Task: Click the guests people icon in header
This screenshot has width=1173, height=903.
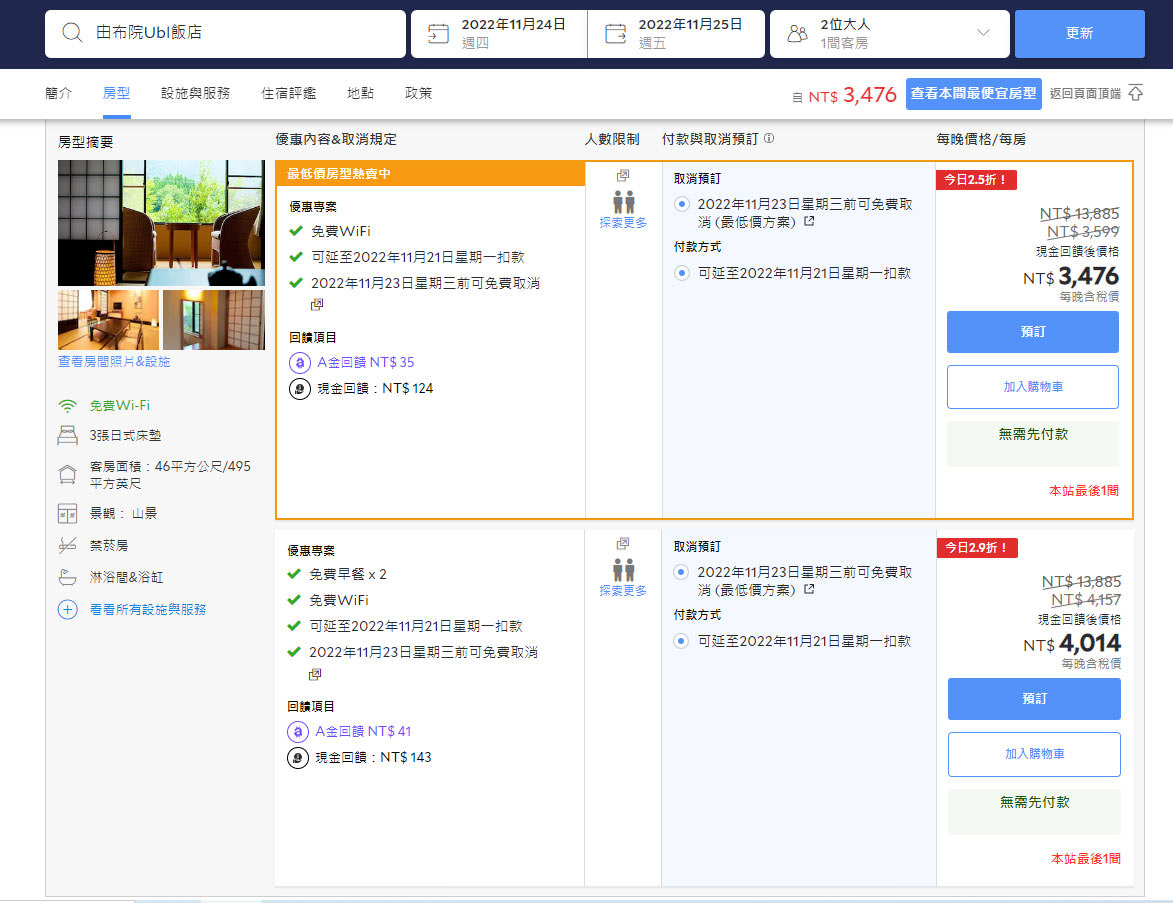Action: click(x=796, y=33)
